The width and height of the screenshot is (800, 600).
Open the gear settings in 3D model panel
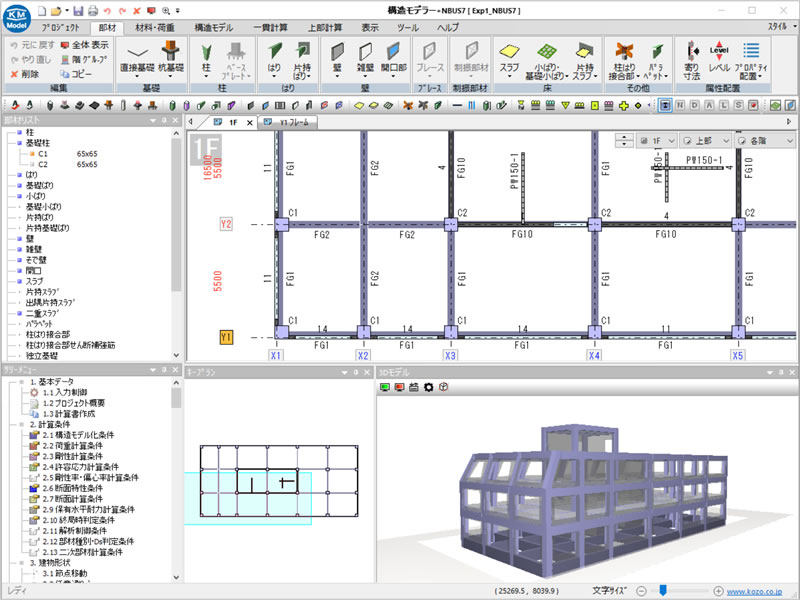click(429, 386)
